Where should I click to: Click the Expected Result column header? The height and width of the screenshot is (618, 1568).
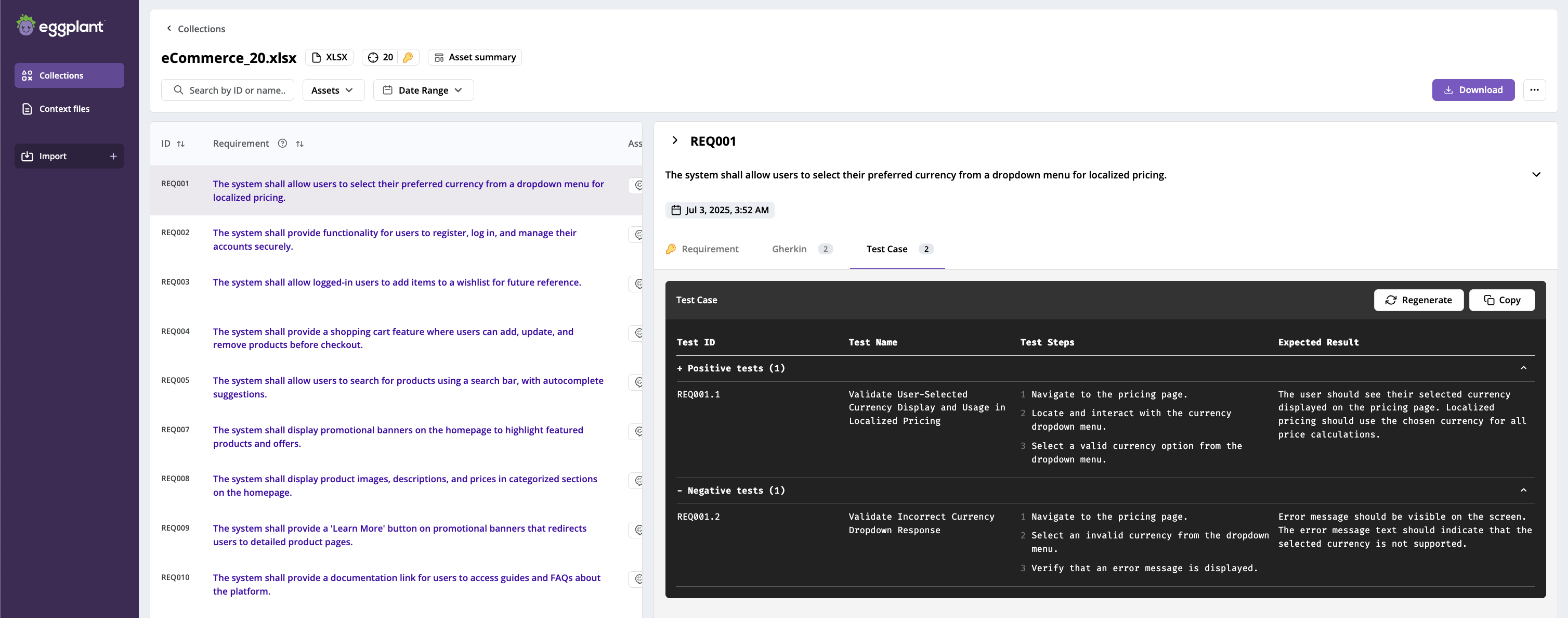(1318, 342)
